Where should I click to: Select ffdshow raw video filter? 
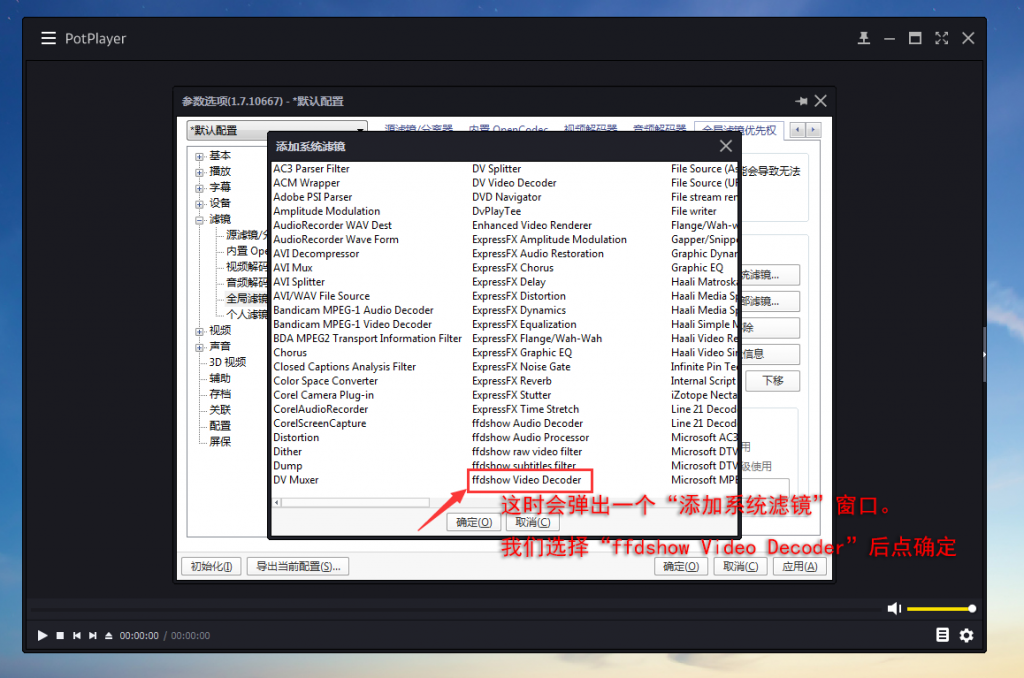[527, 452]
